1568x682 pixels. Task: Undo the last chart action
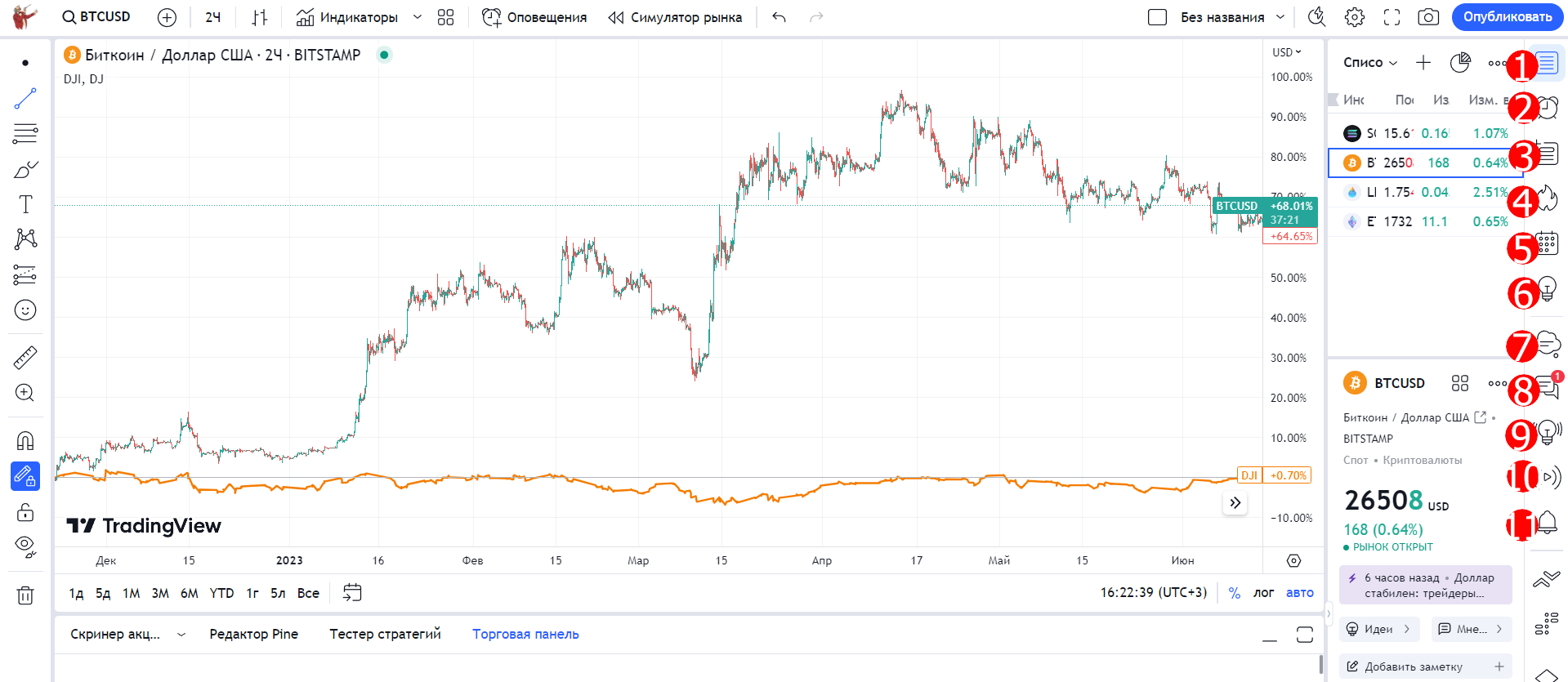click(779, 17)
